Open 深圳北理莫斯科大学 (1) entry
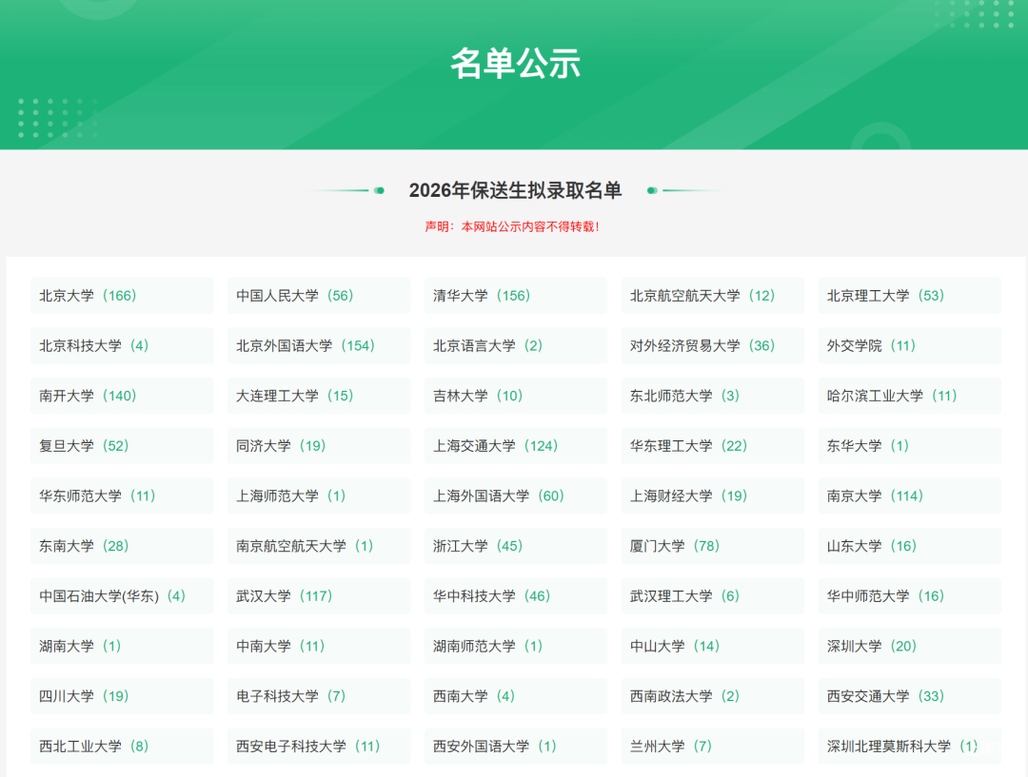The height and width of the screenshot is (777, 1028). (x=910, y=746)
